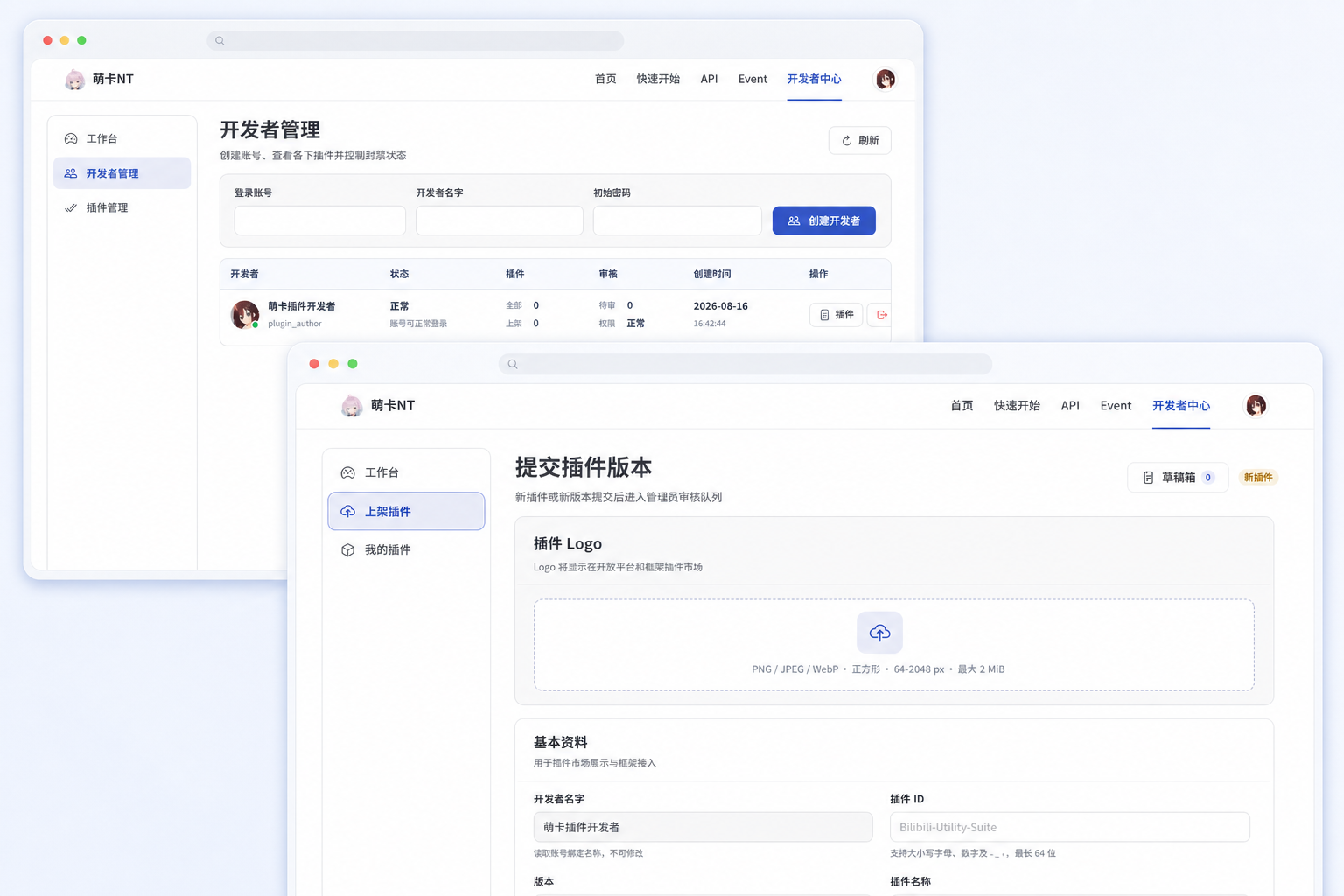
Task: Click the status note 账号可正常登录
Action: [x=418, y=324]
